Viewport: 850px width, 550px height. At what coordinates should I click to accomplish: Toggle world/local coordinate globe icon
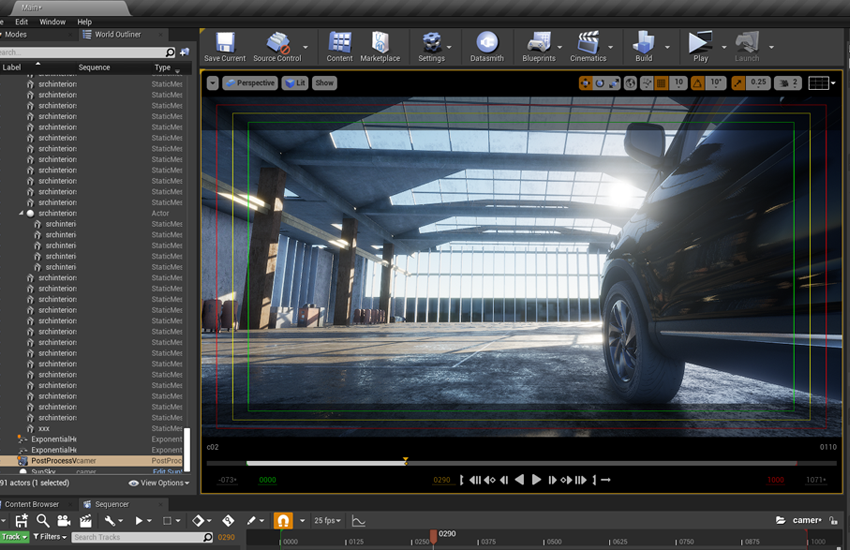click(x=630, y=83)
